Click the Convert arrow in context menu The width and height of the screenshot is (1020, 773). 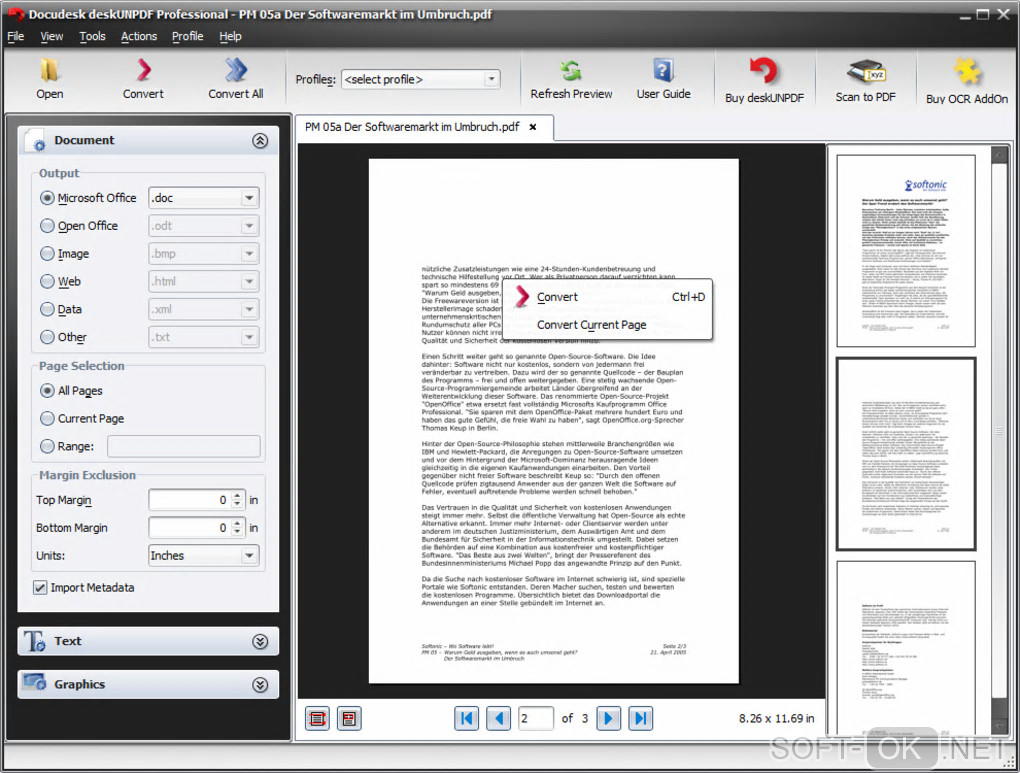(522, 297)
